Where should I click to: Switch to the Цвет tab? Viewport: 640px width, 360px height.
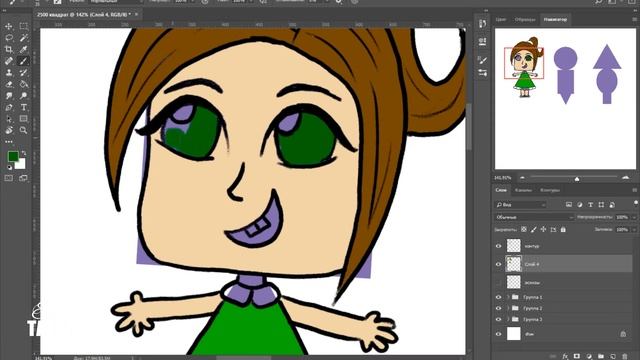(501, 19)
